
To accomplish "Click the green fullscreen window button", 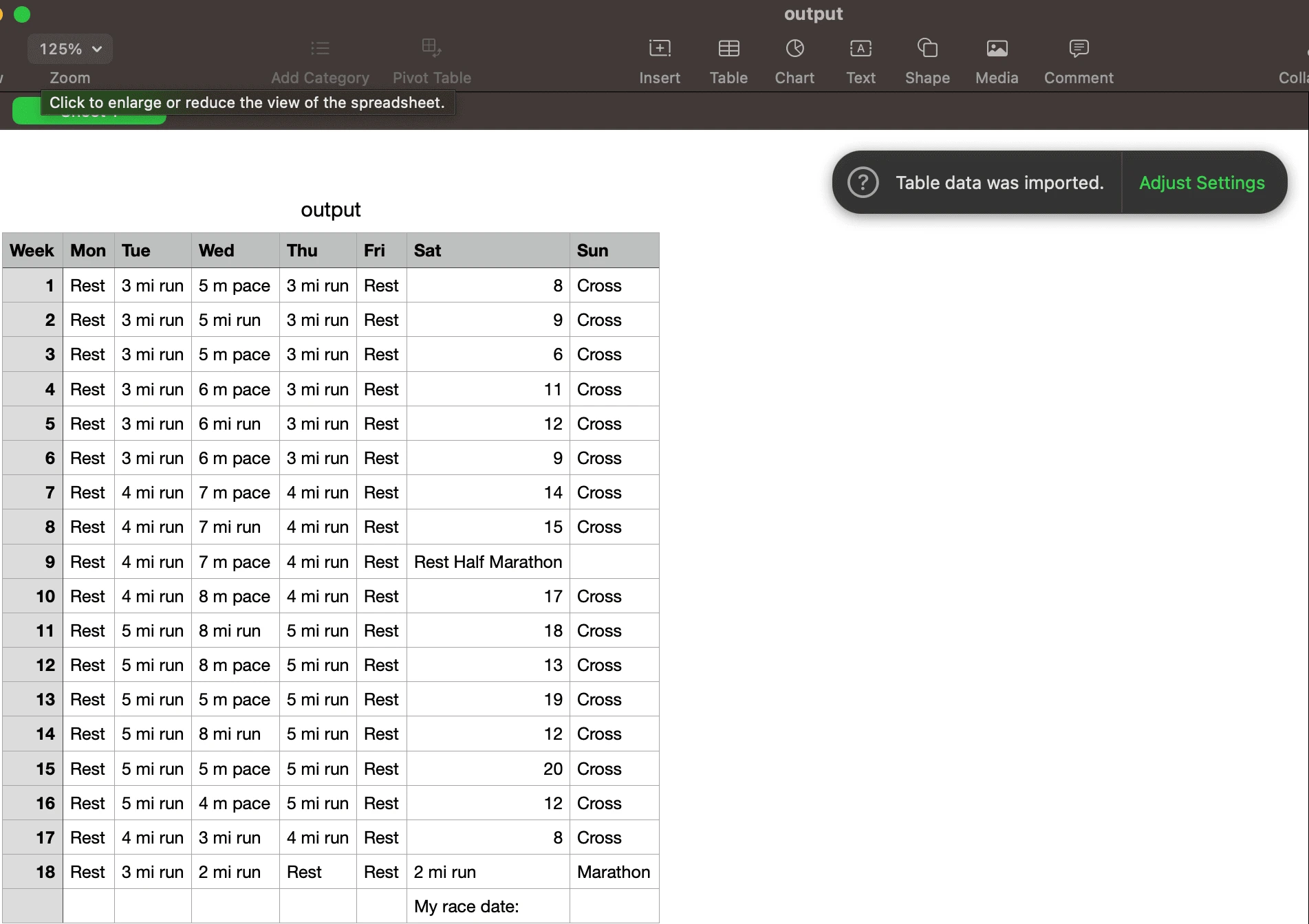I will pyautogui.click(x=22, y=14).
